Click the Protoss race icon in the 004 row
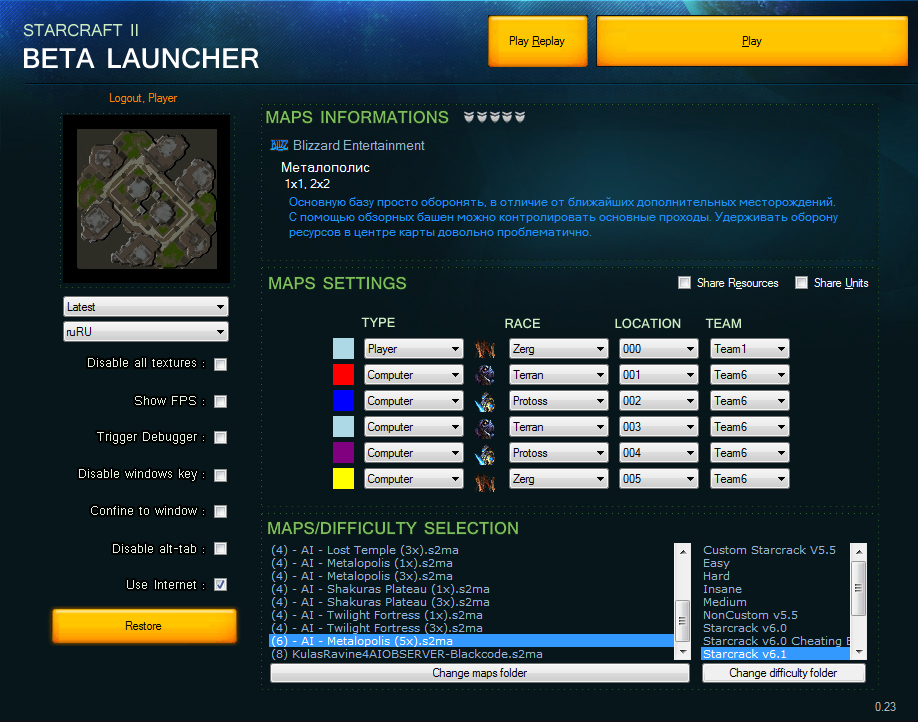Screen dimensions: 918x722 (x=485, y=453)
